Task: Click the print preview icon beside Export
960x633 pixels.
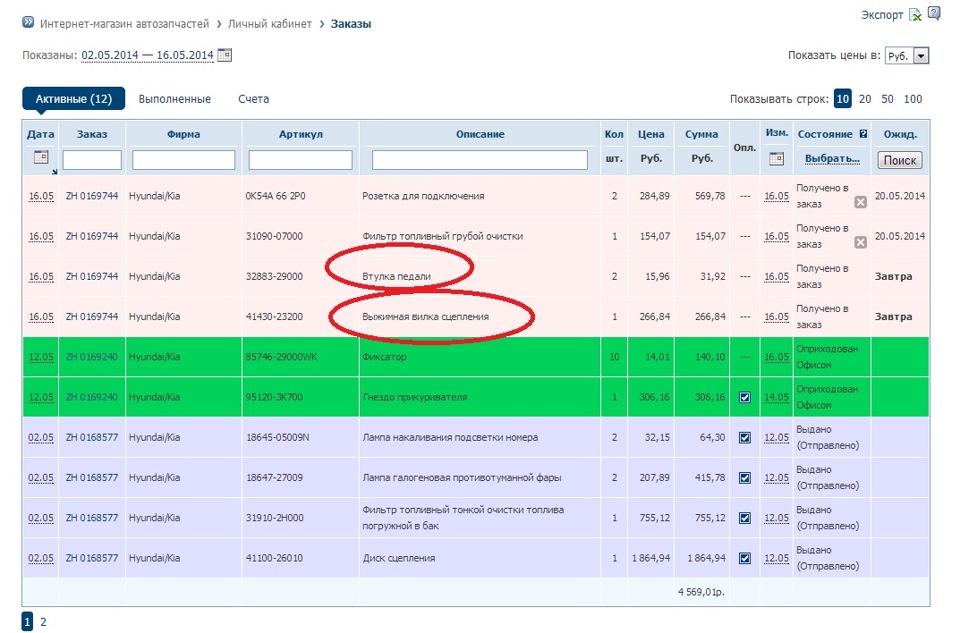Action: [934, 14]
